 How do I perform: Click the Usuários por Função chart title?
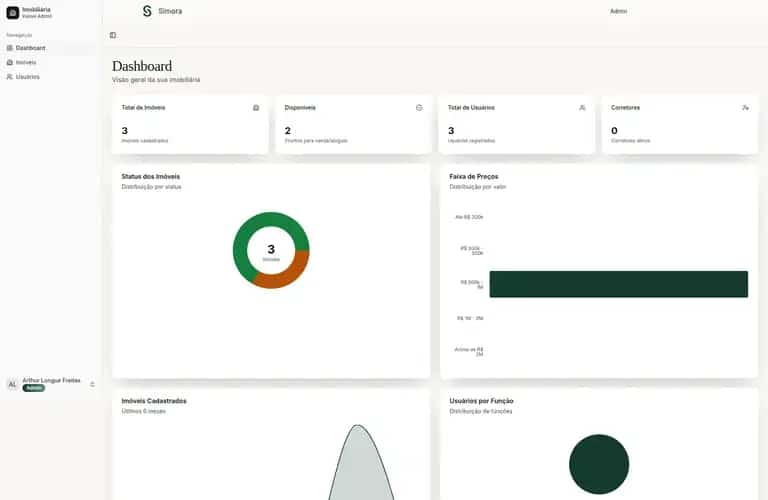pos(481,401)
